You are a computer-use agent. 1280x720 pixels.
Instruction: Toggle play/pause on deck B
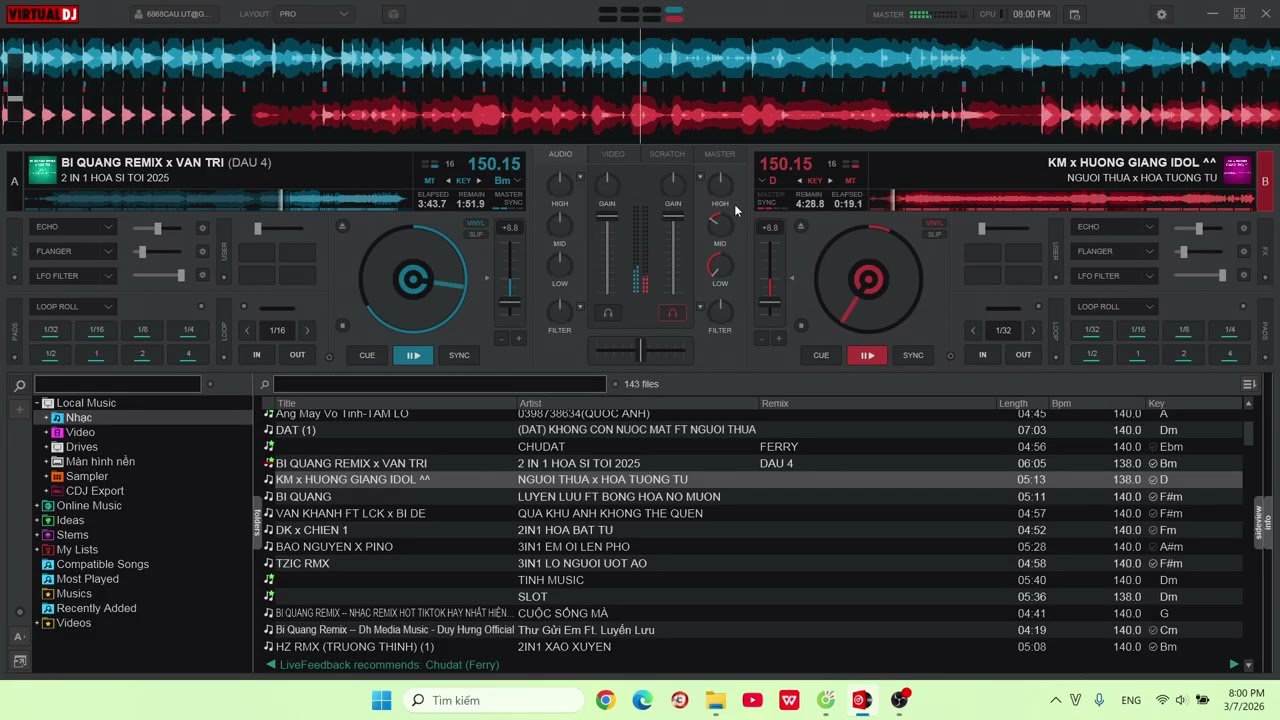pos(867,355)
